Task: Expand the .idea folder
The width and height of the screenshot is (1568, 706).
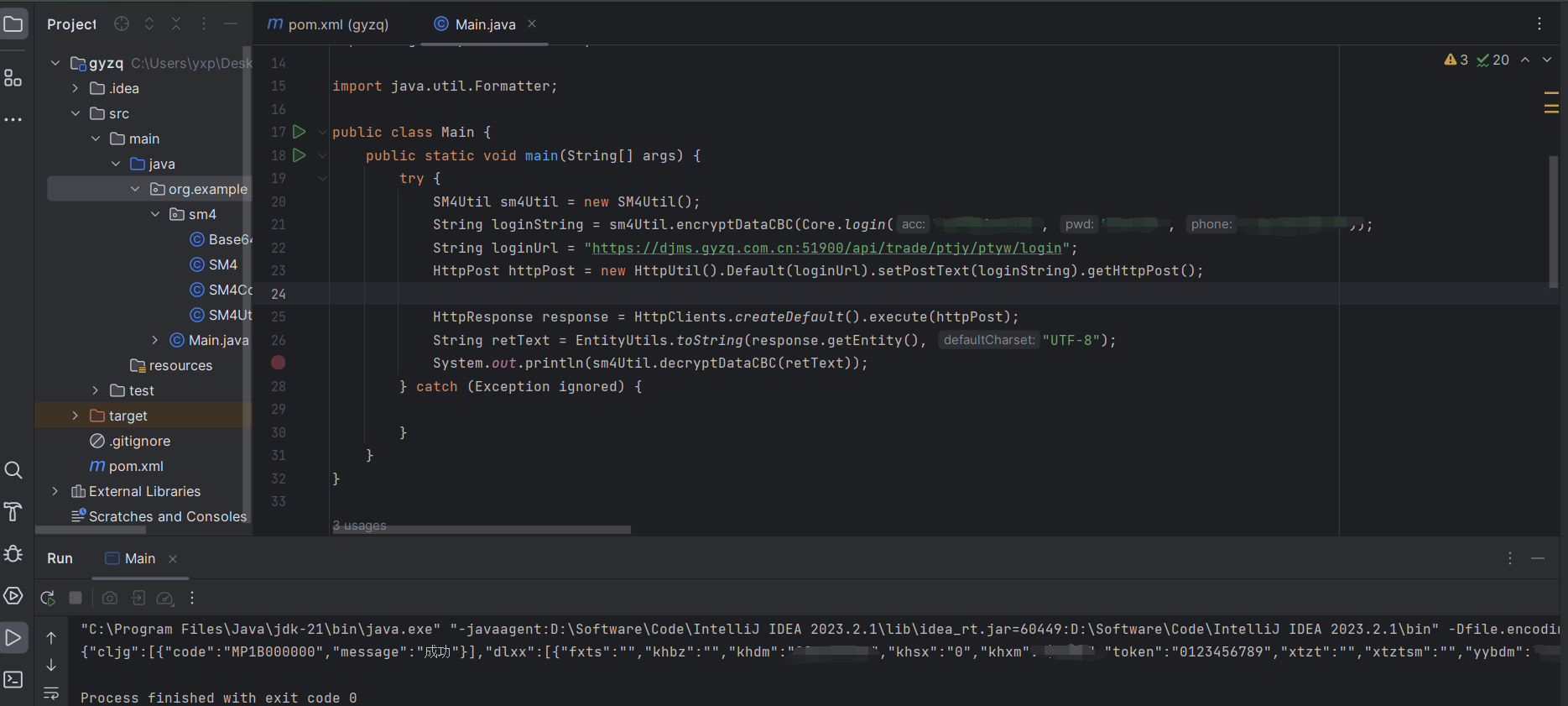Action: click(76, 88)
